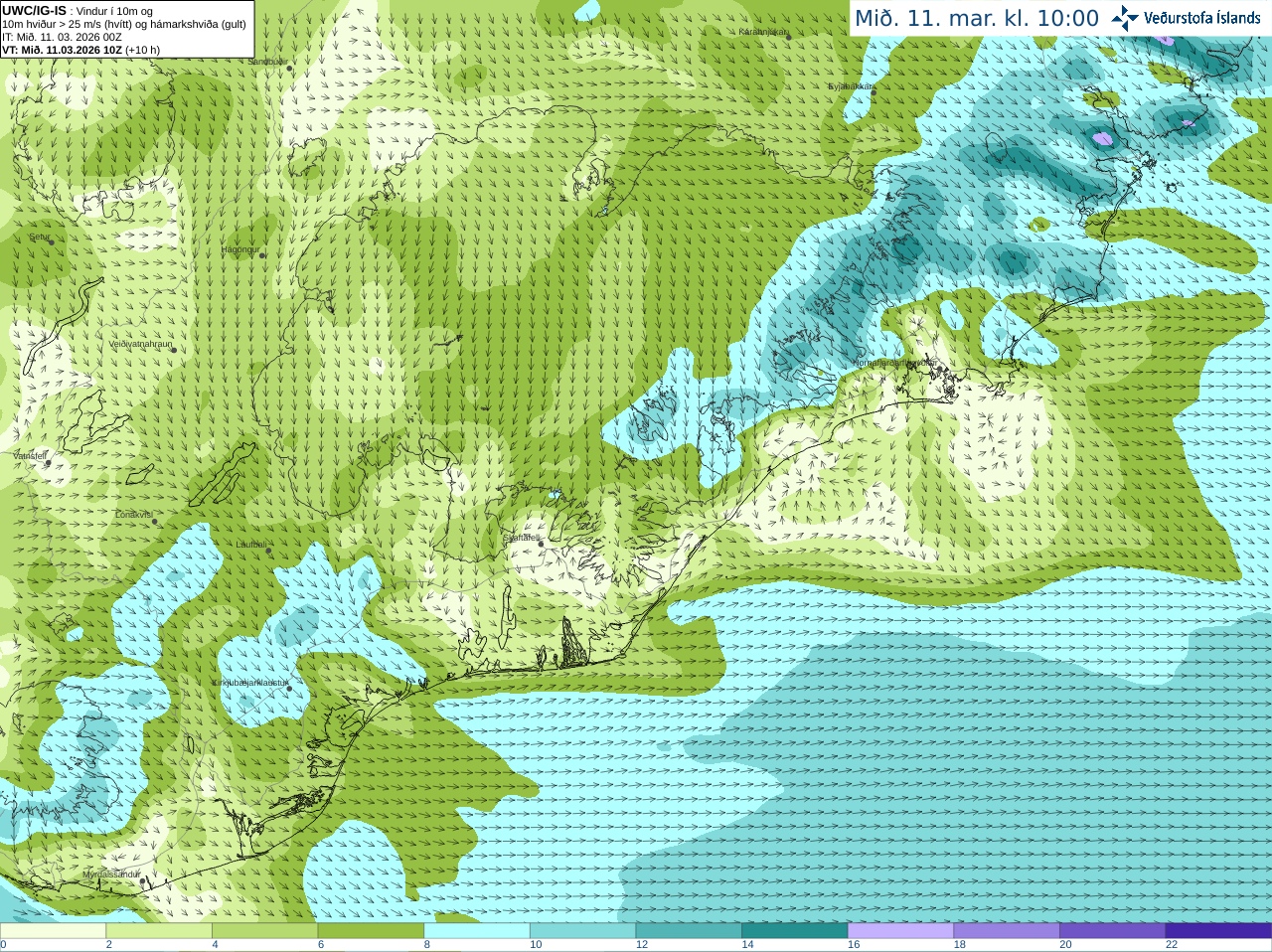The image size is (1272, 952).
Task: Click the 10–12 m/s teal legend swatch
Action: pos(582,931)
